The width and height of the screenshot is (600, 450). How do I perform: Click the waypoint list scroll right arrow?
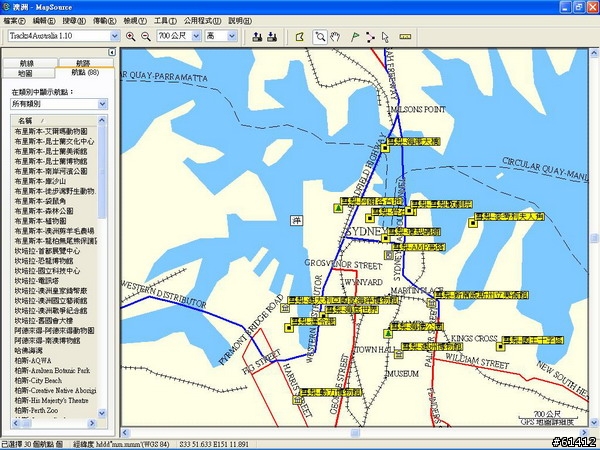[92, 423]
